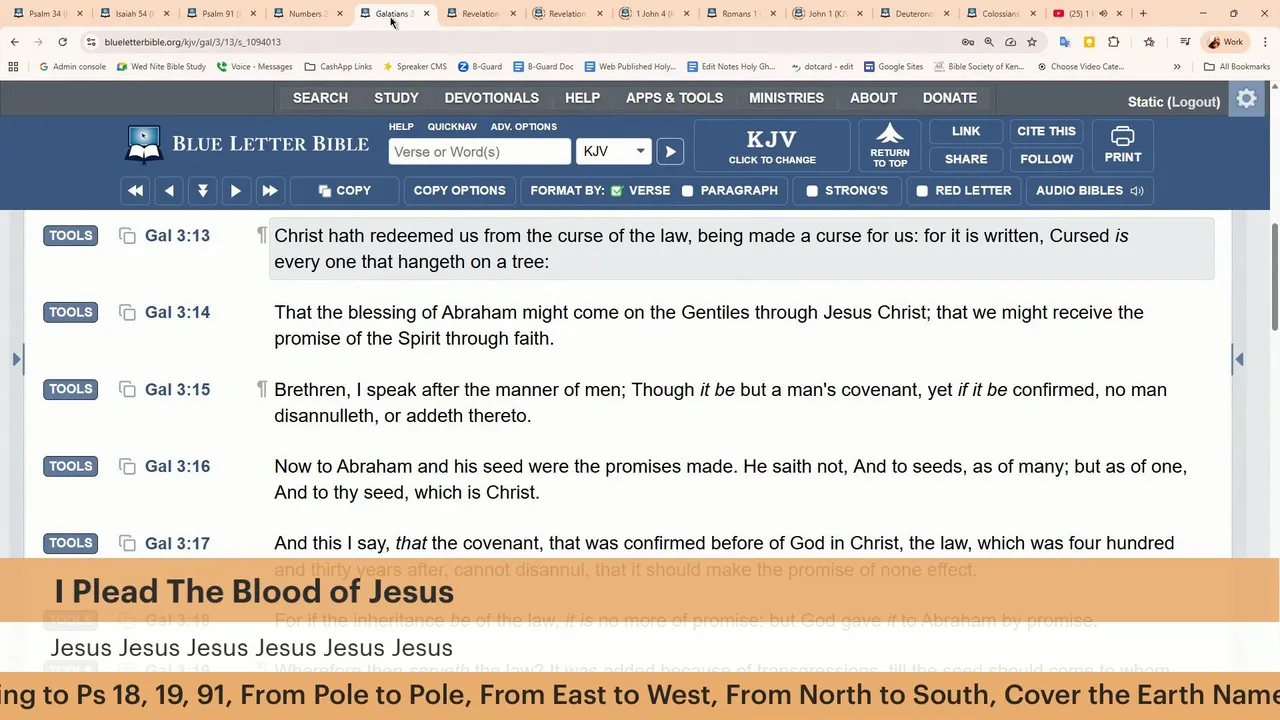Click QUICKNAV link
1280x720 pixels.
coord(452,127)
